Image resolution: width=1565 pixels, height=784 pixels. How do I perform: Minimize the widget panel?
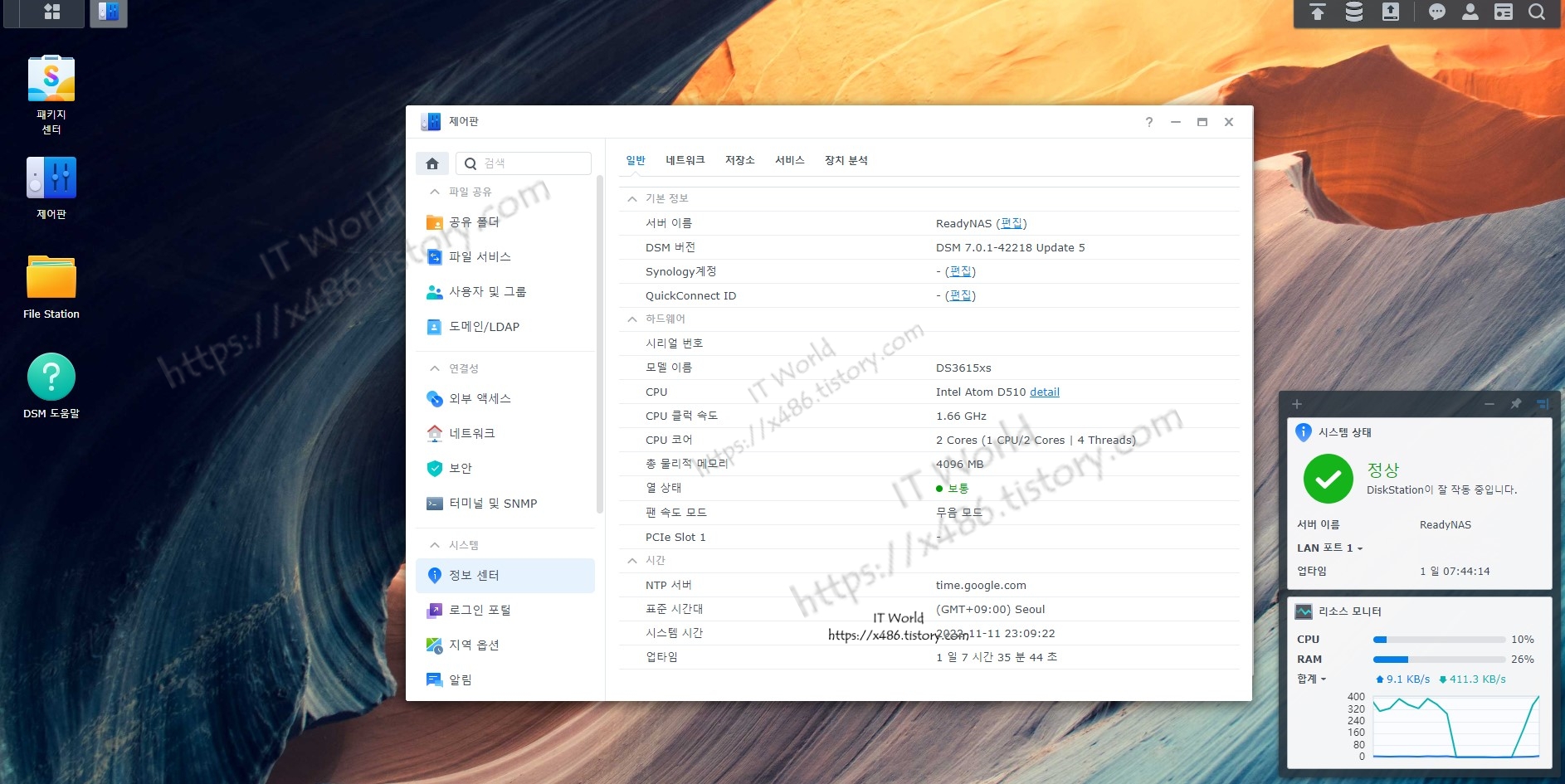[1489, 404]
